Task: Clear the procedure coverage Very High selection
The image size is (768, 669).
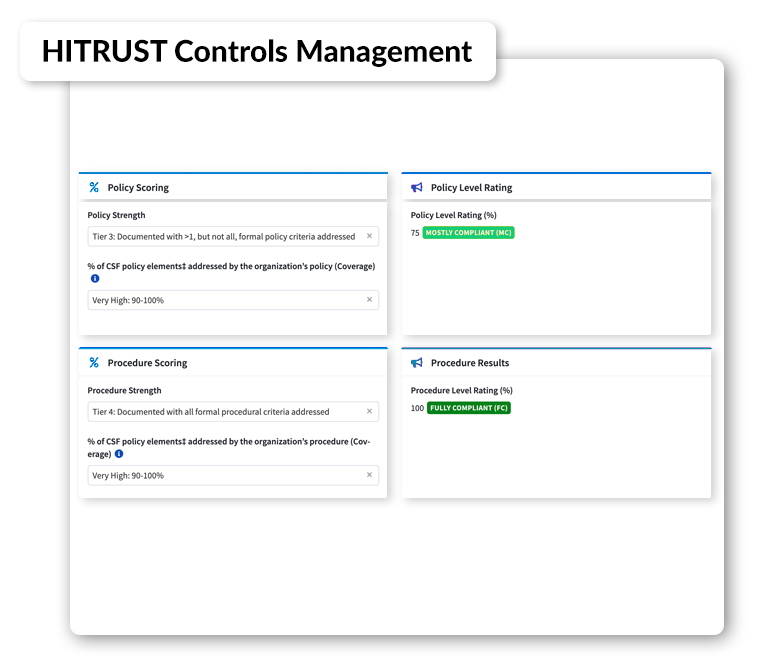Action: coord(369,475)
